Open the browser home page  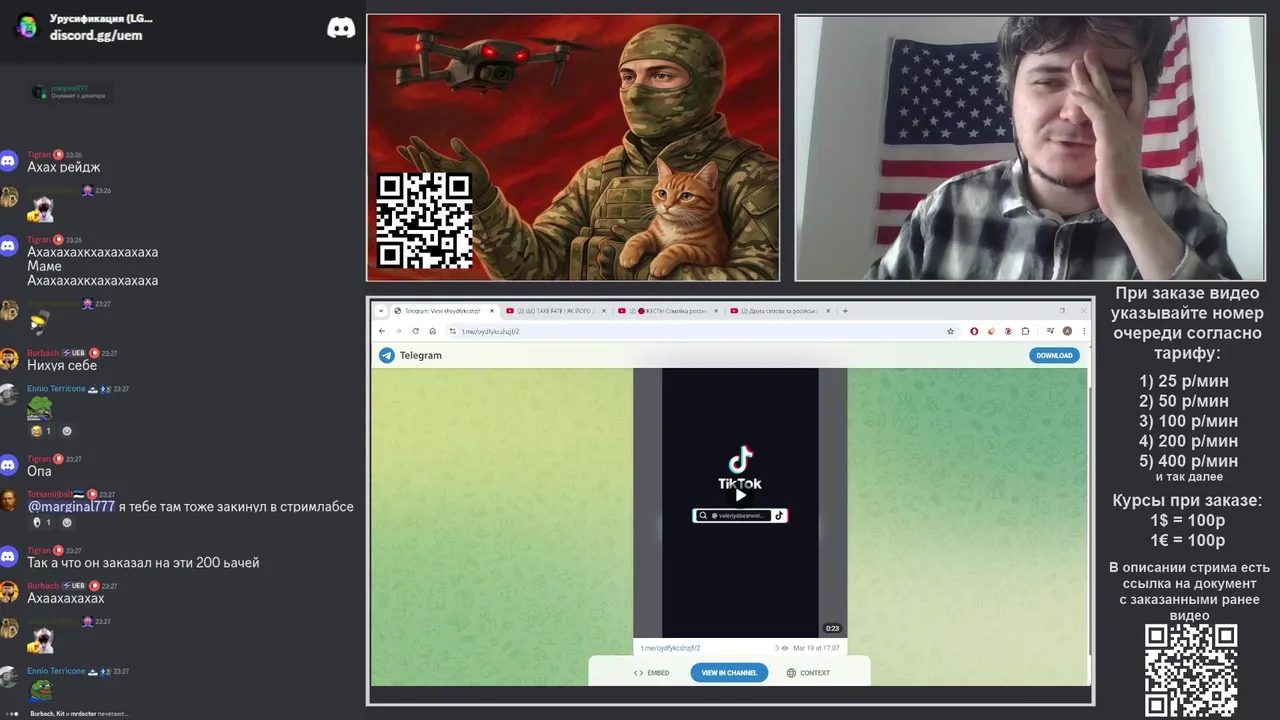(432, 331)
